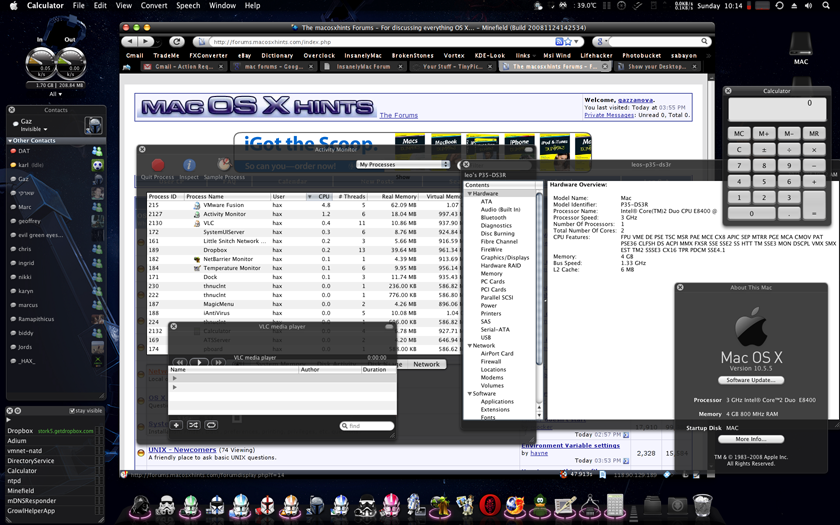Open the Lifehacker bookmark in the bookmarks bar

596,55
